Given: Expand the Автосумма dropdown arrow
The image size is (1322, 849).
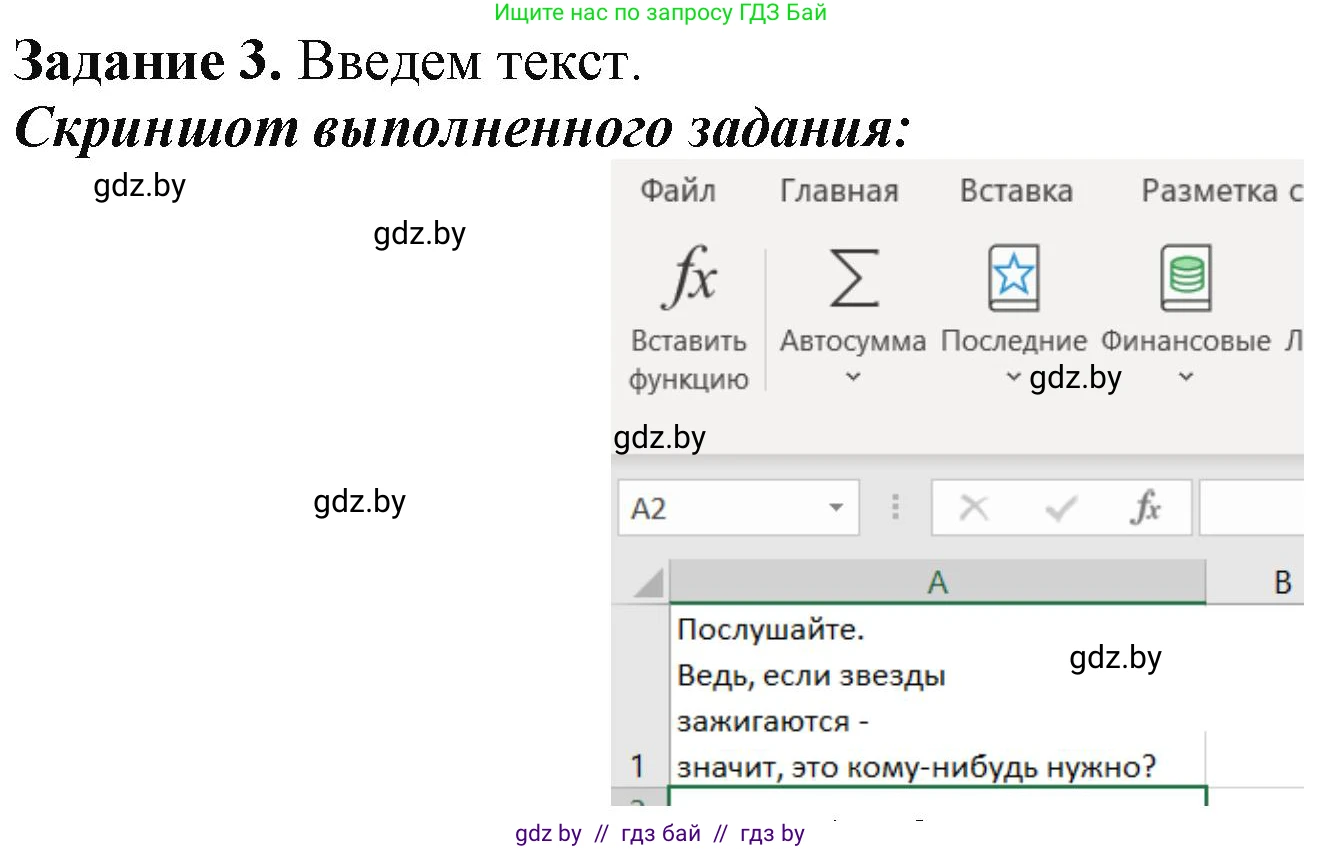Looking at the screenshot, I should (853, 378).
